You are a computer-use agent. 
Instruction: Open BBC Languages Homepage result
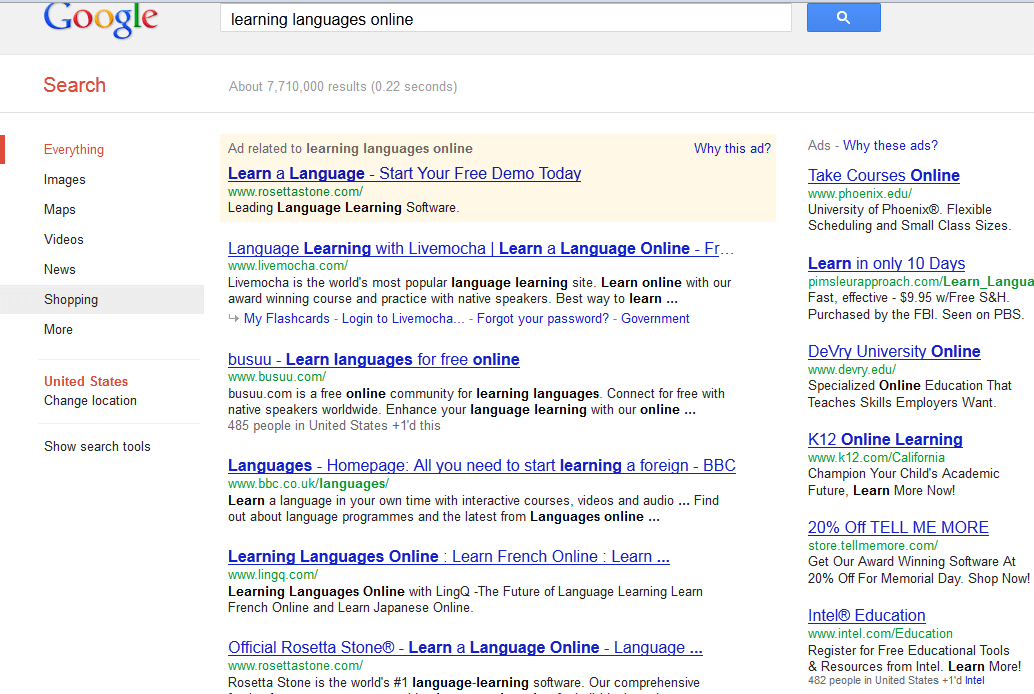[x=481, y=466]
